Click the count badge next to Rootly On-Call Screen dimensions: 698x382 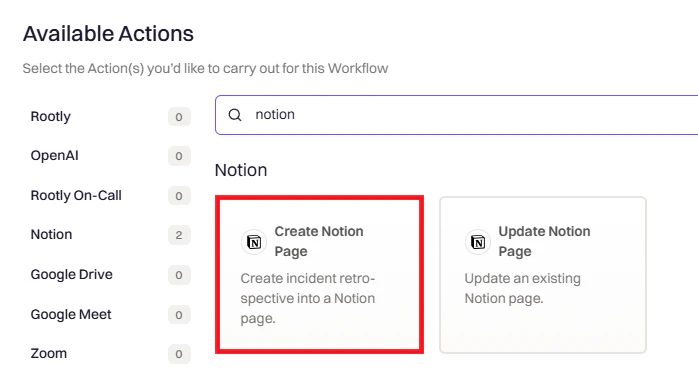179,195
